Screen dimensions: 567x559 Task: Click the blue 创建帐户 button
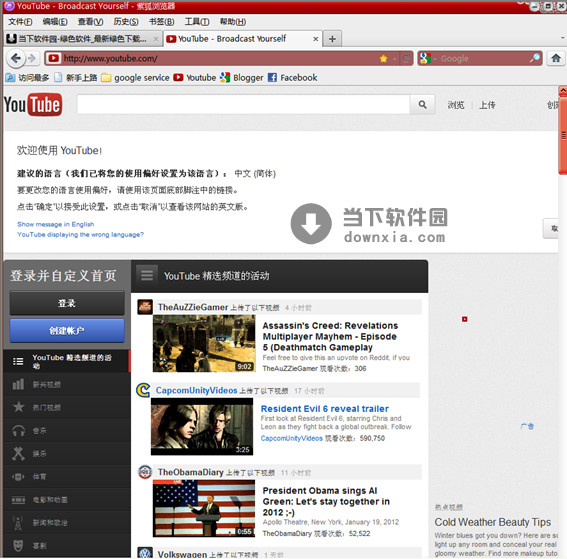click(x=67, y=330)
